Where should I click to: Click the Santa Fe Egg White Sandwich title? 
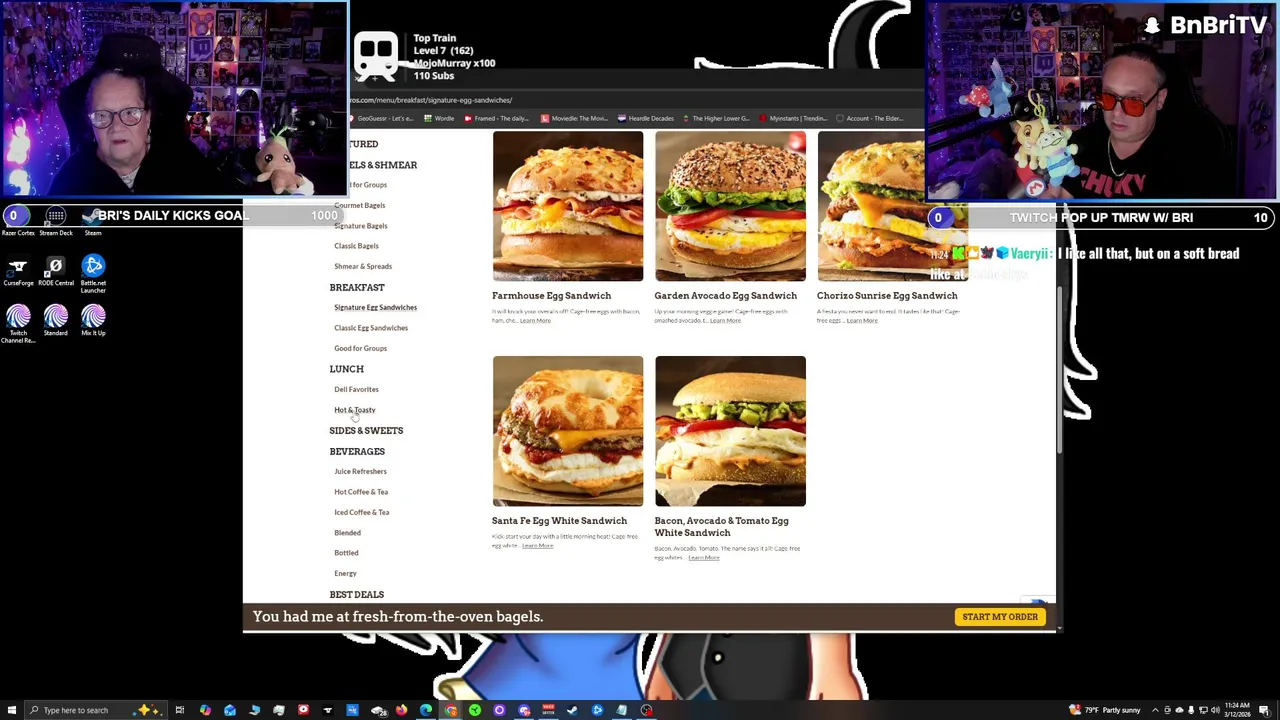point(559,521)
